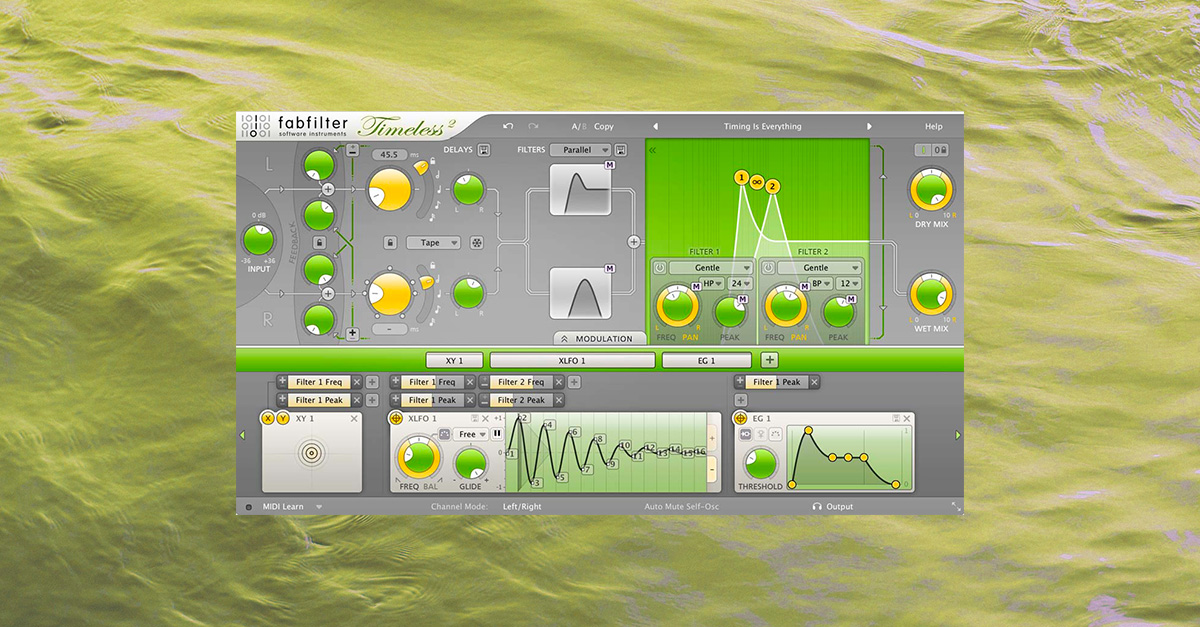Close the XY 1 module
1200x627 pixels.
point(354,418)
